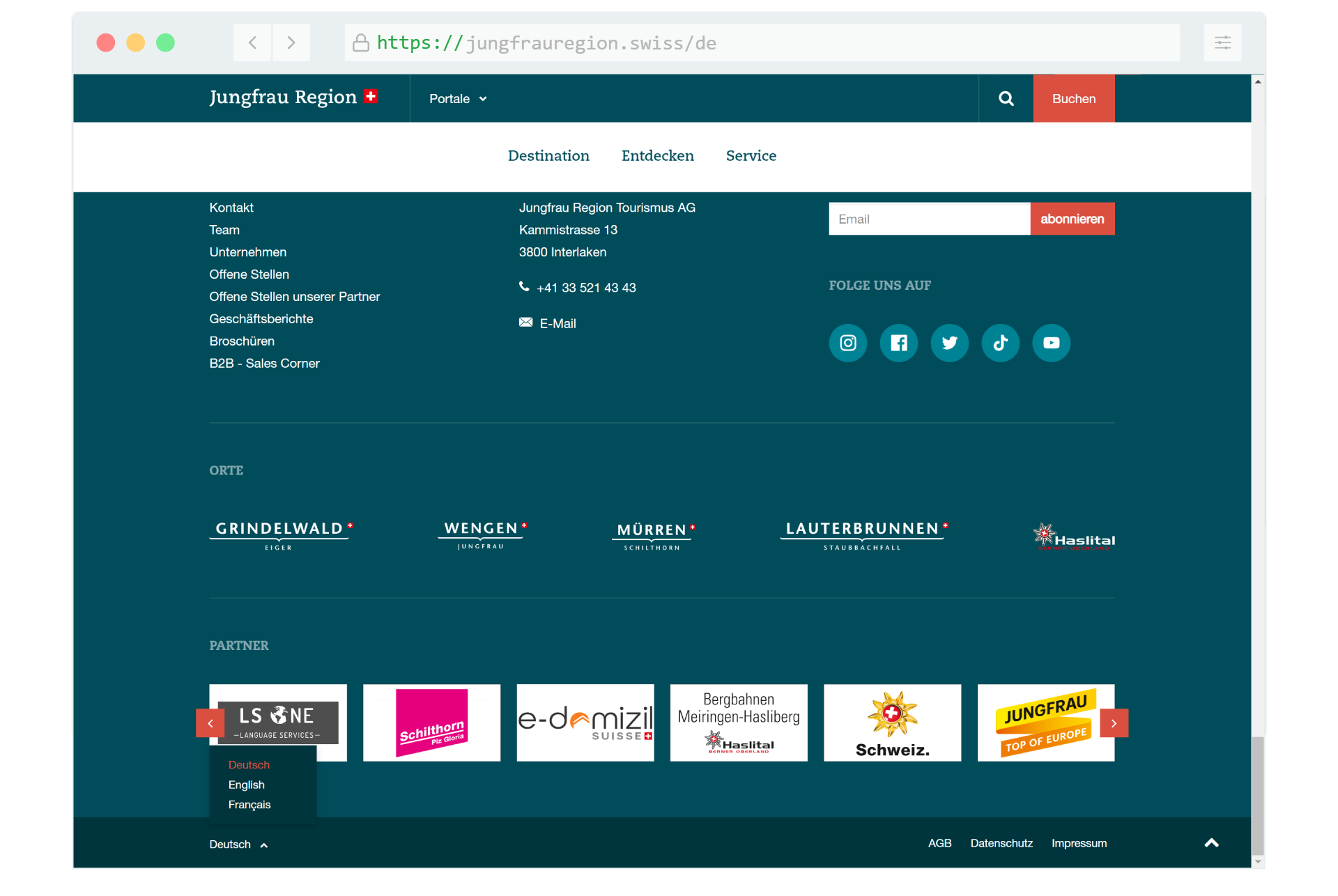Click the browser settings sliders icon

[x=1222, y=43]
